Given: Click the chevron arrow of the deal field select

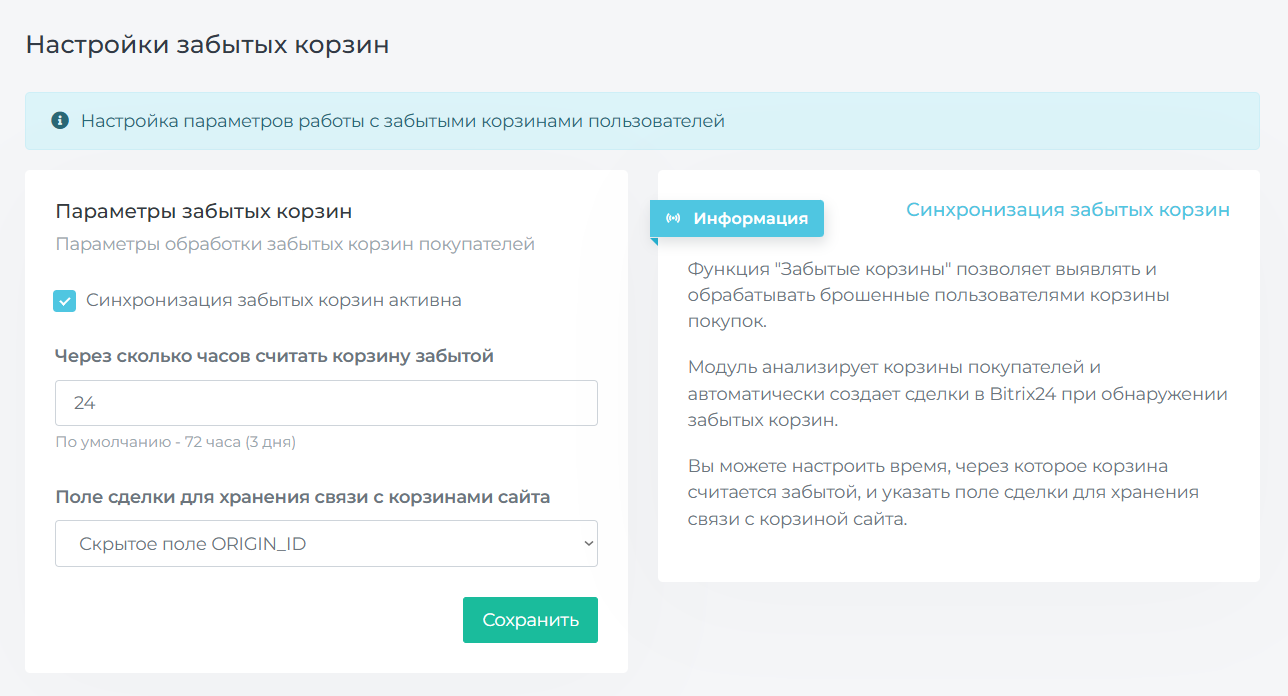Looking at the screenshot, I should [587, 544].
